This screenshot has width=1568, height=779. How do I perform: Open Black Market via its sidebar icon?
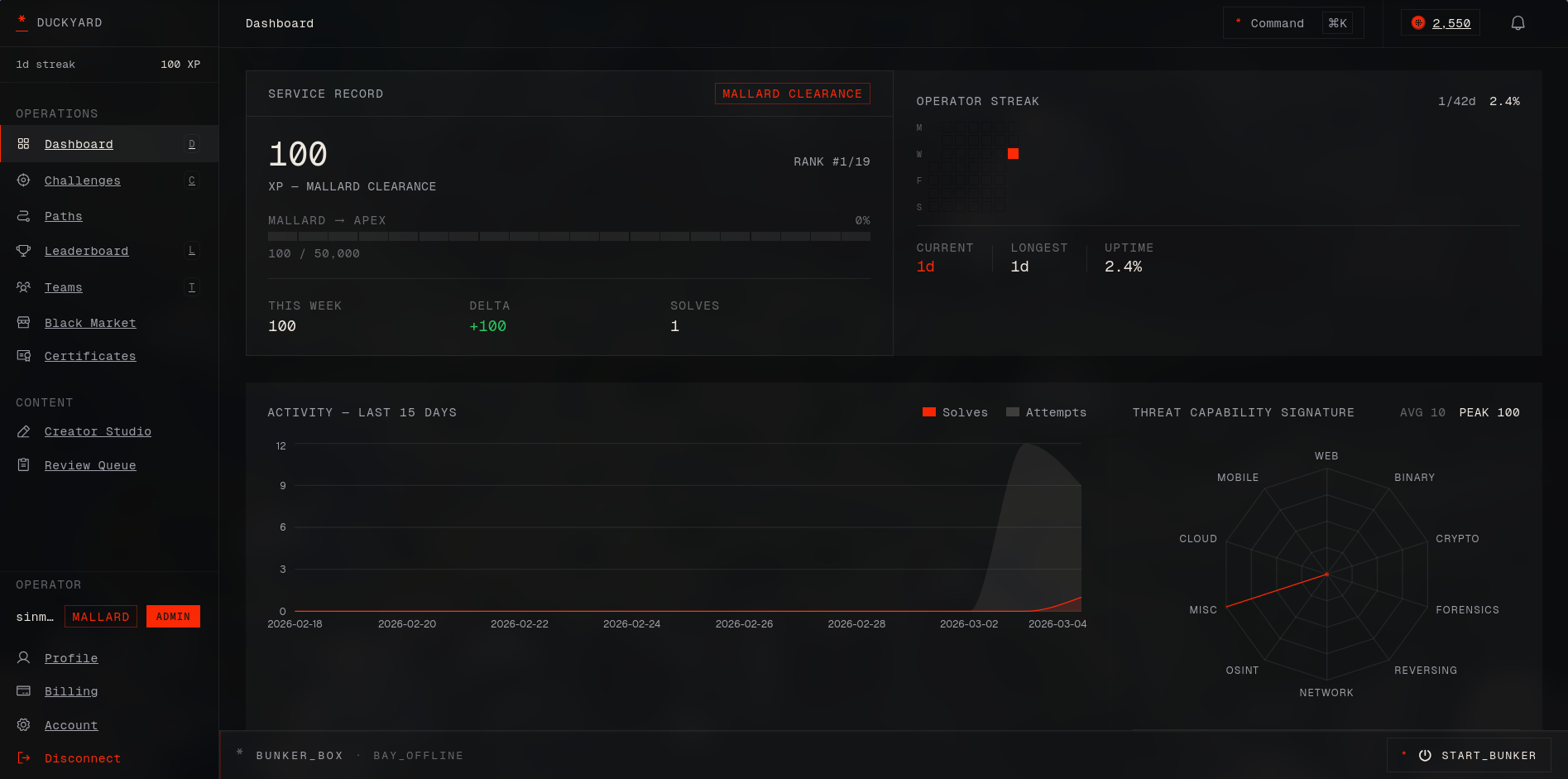tap(24, 323)
